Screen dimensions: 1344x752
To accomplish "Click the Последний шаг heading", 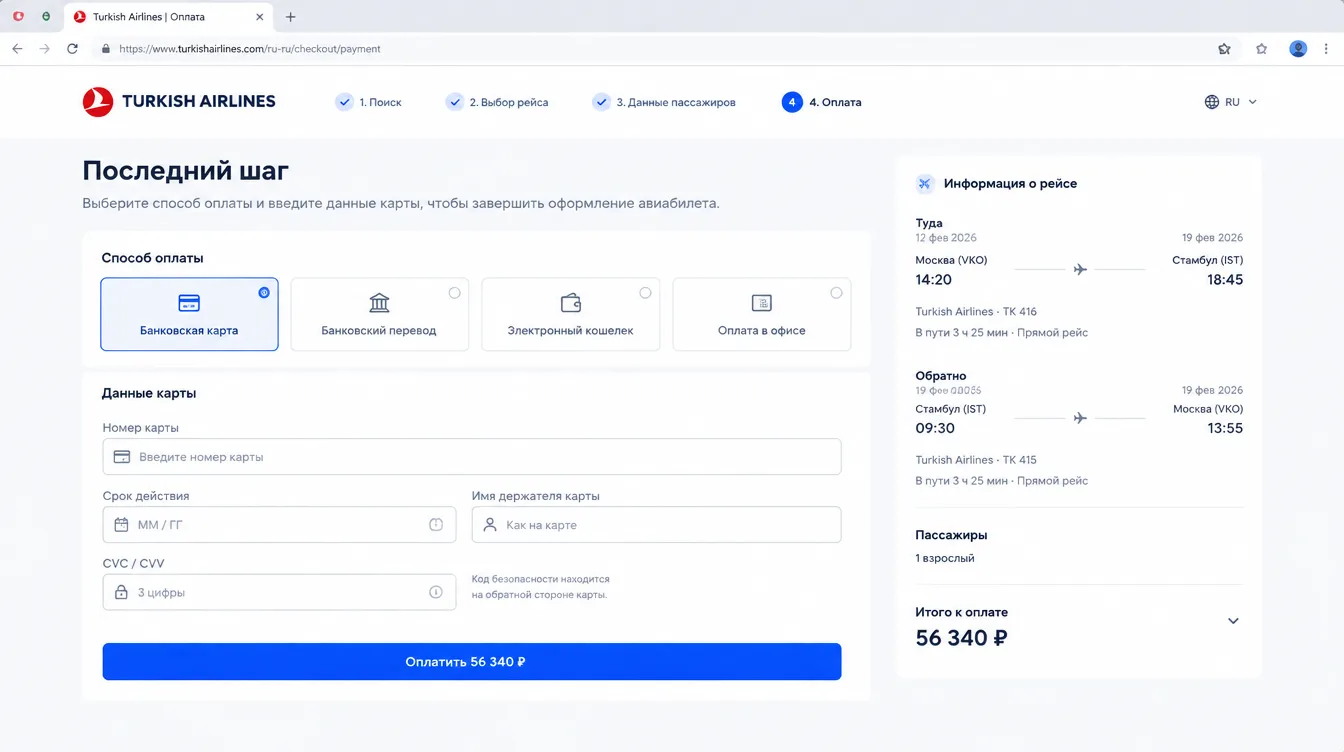I will coord(185,170).
